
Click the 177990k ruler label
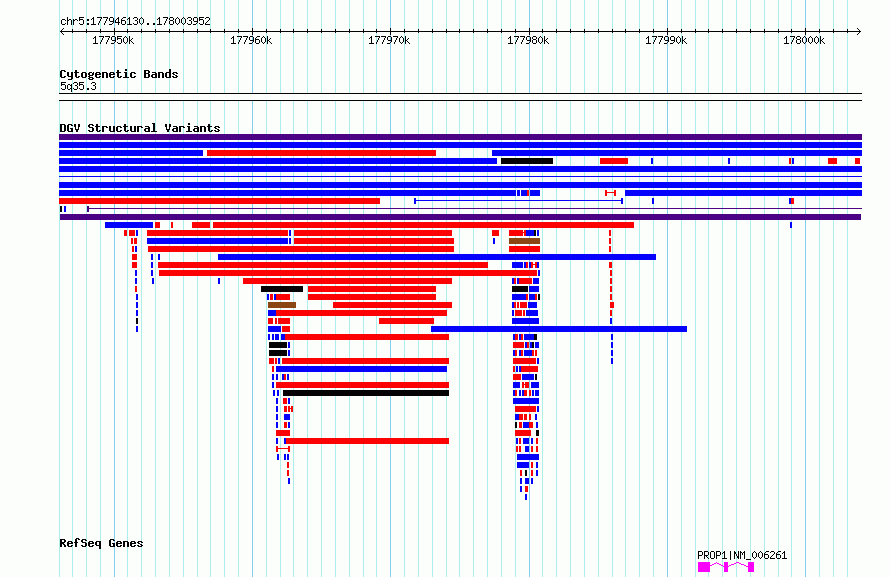[666, 40]
